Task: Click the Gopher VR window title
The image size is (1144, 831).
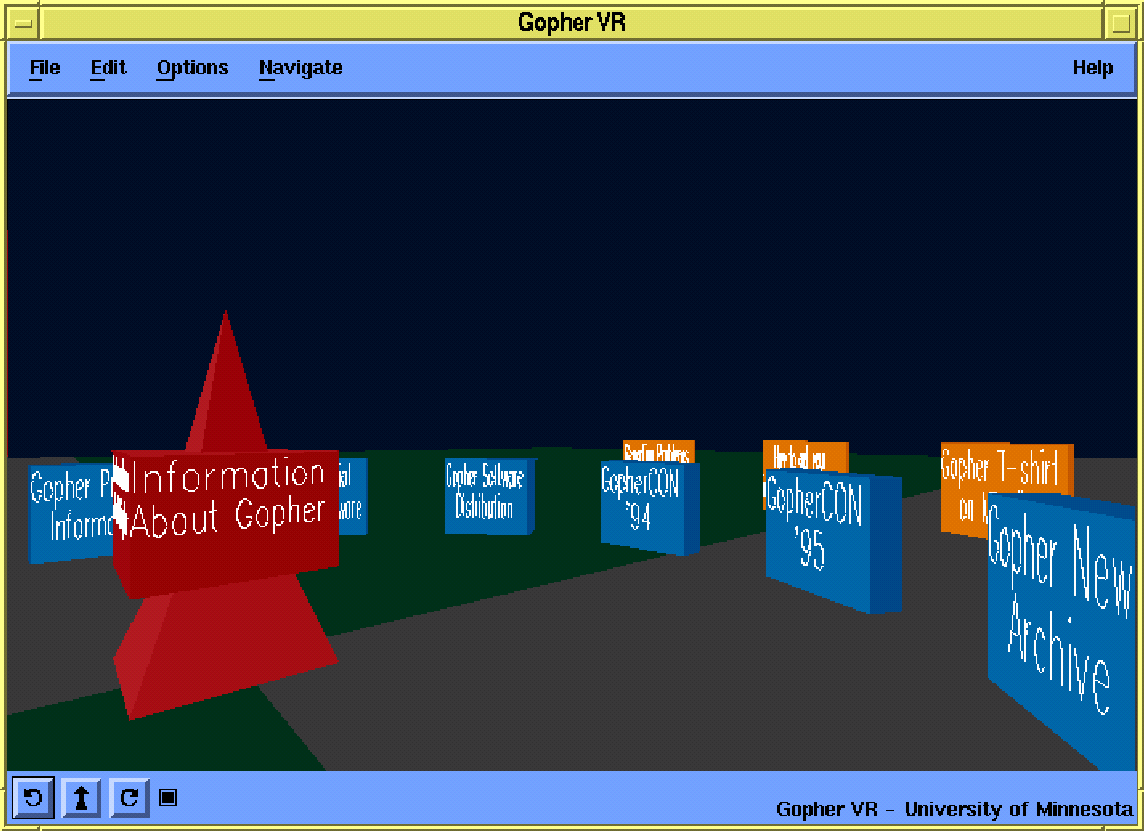Action: [x=571, y=23]
